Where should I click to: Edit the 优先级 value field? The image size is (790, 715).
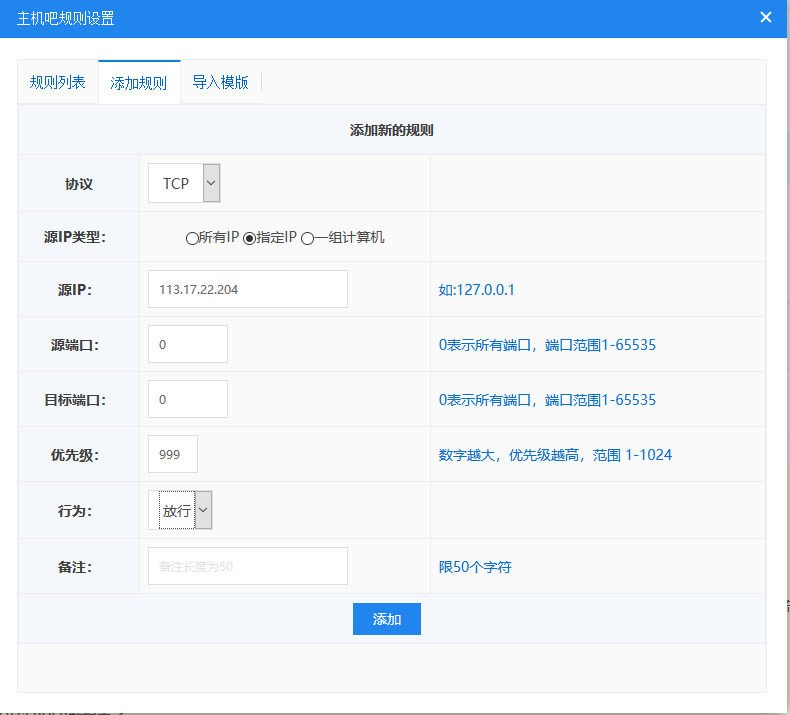(173, 454)
